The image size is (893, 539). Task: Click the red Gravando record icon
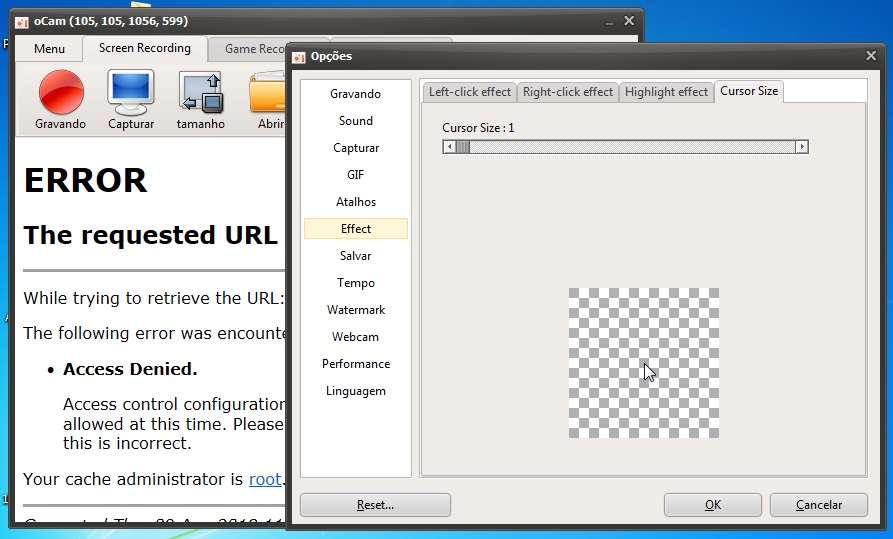pos(61,92)
